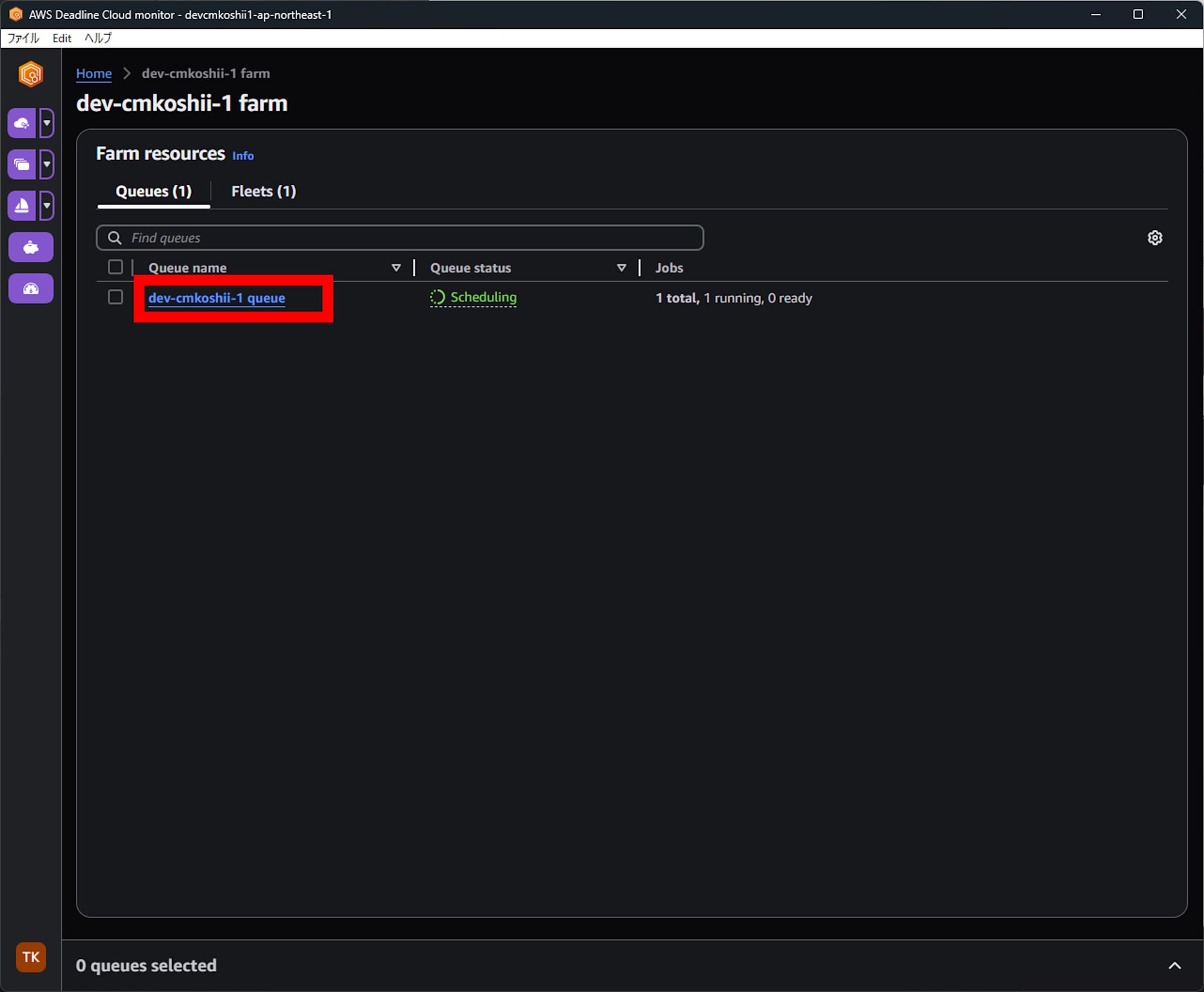Open the dev-cmkoshii-1 queue link
This screenshot has width=1204, height=992.
pos(217,298)
